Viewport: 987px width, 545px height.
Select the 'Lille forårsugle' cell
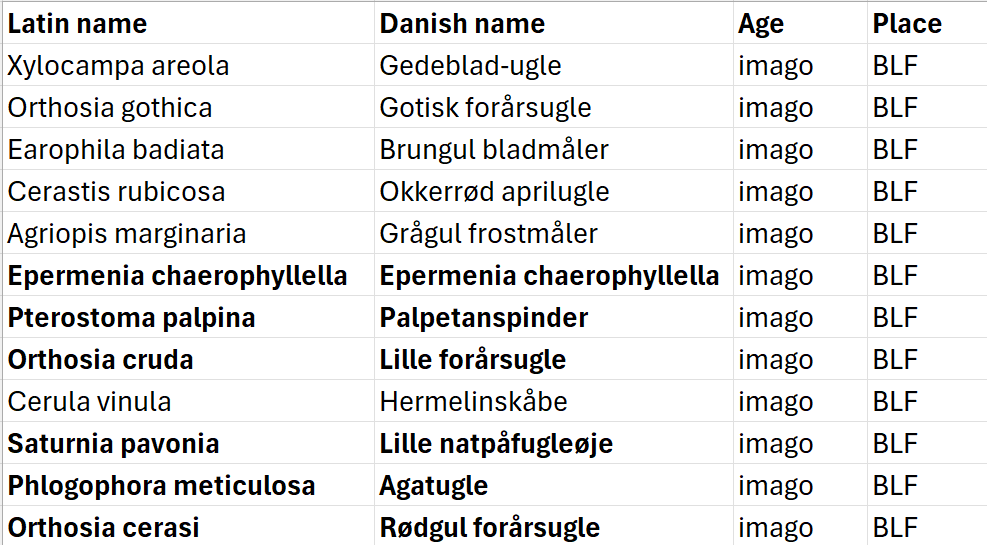pos(472,360)
